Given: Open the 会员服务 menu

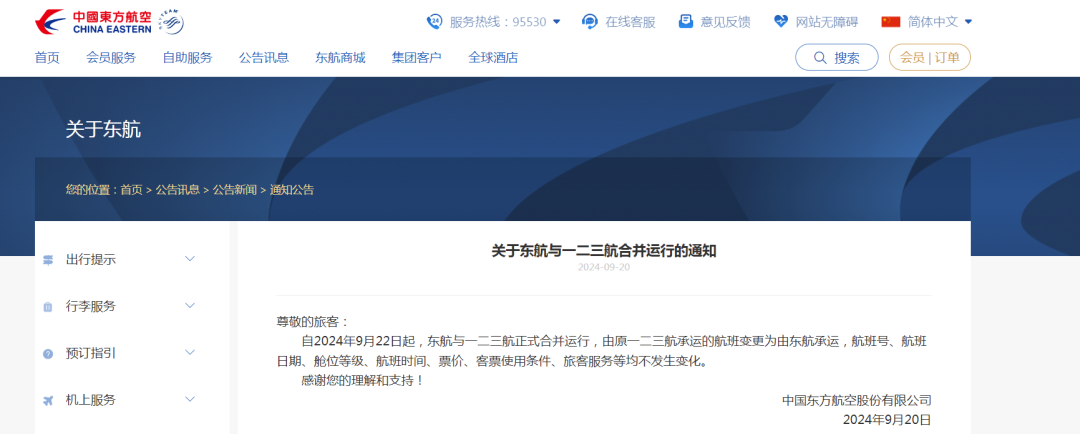Looking at the screenshot, I should [x=111, y=58].
